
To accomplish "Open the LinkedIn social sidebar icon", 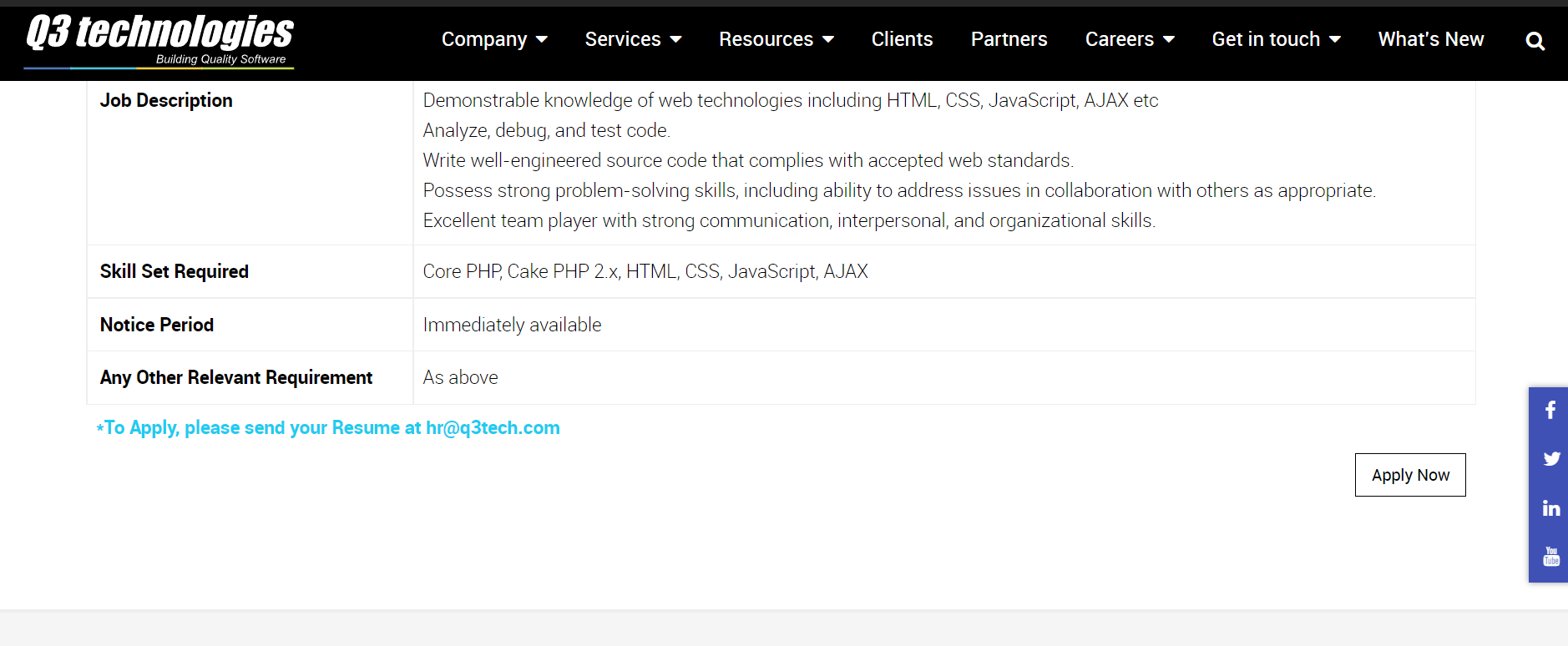I will (x=1551, y=508).
